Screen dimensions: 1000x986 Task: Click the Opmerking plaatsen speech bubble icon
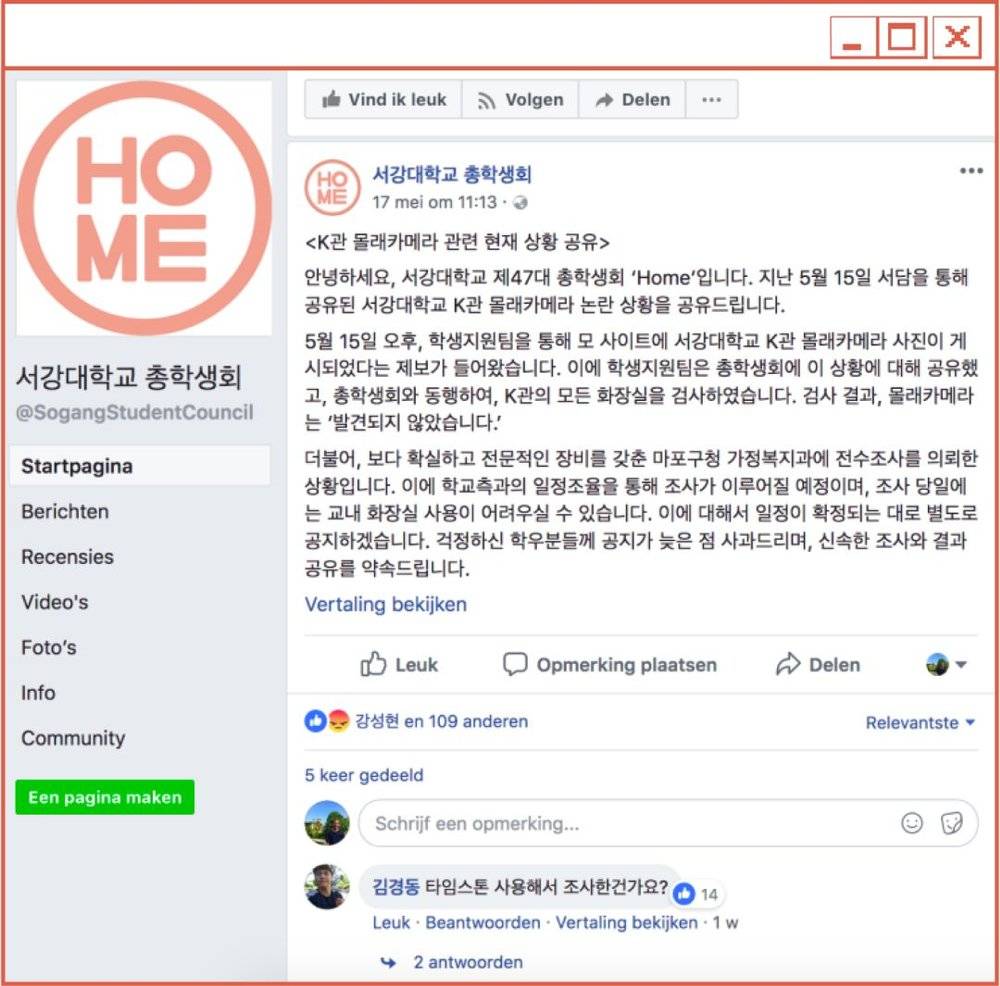coord(515,664)
